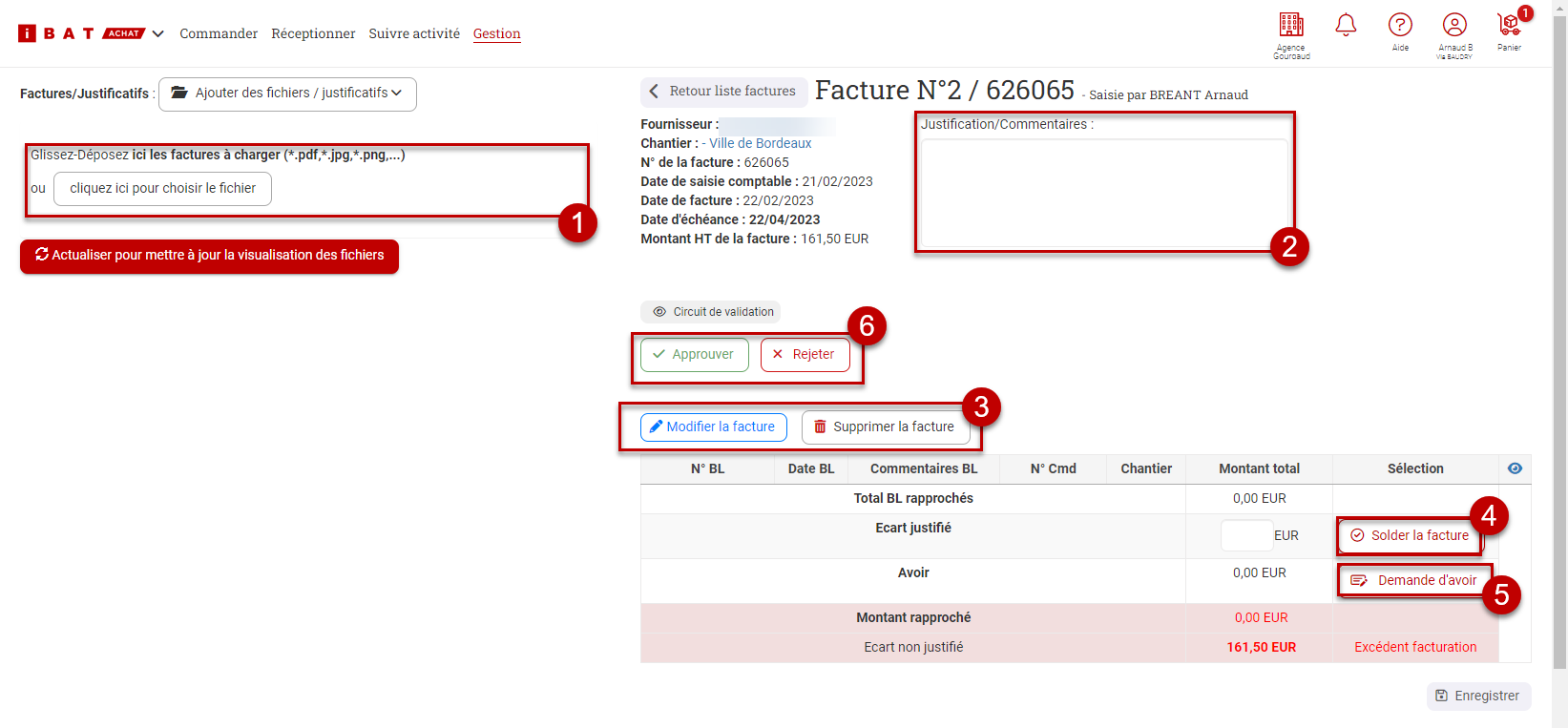View the Circuit de validation
The height and width of the screenshot is (728, 1568).
point(711,312)
